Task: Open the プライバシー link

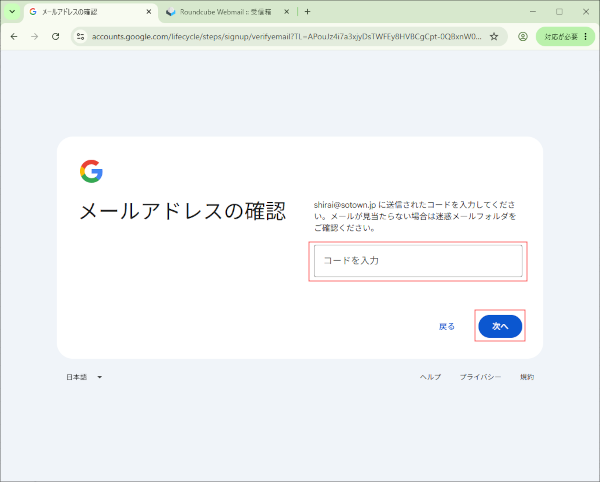Action: click(480, 377)
